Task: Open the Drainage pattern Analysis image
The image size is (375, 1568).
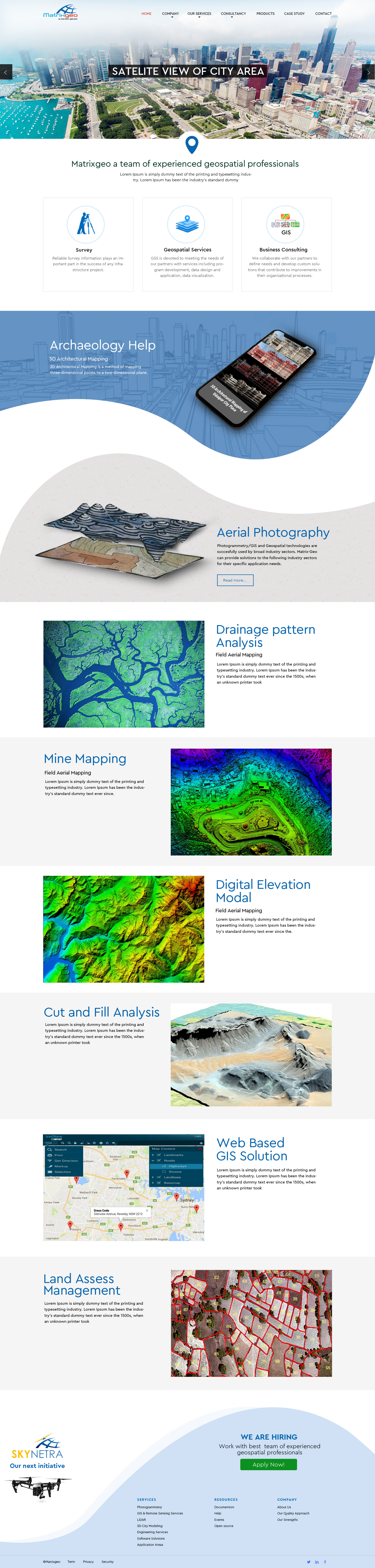Action: pyautogui.click(x=124, y=674)
